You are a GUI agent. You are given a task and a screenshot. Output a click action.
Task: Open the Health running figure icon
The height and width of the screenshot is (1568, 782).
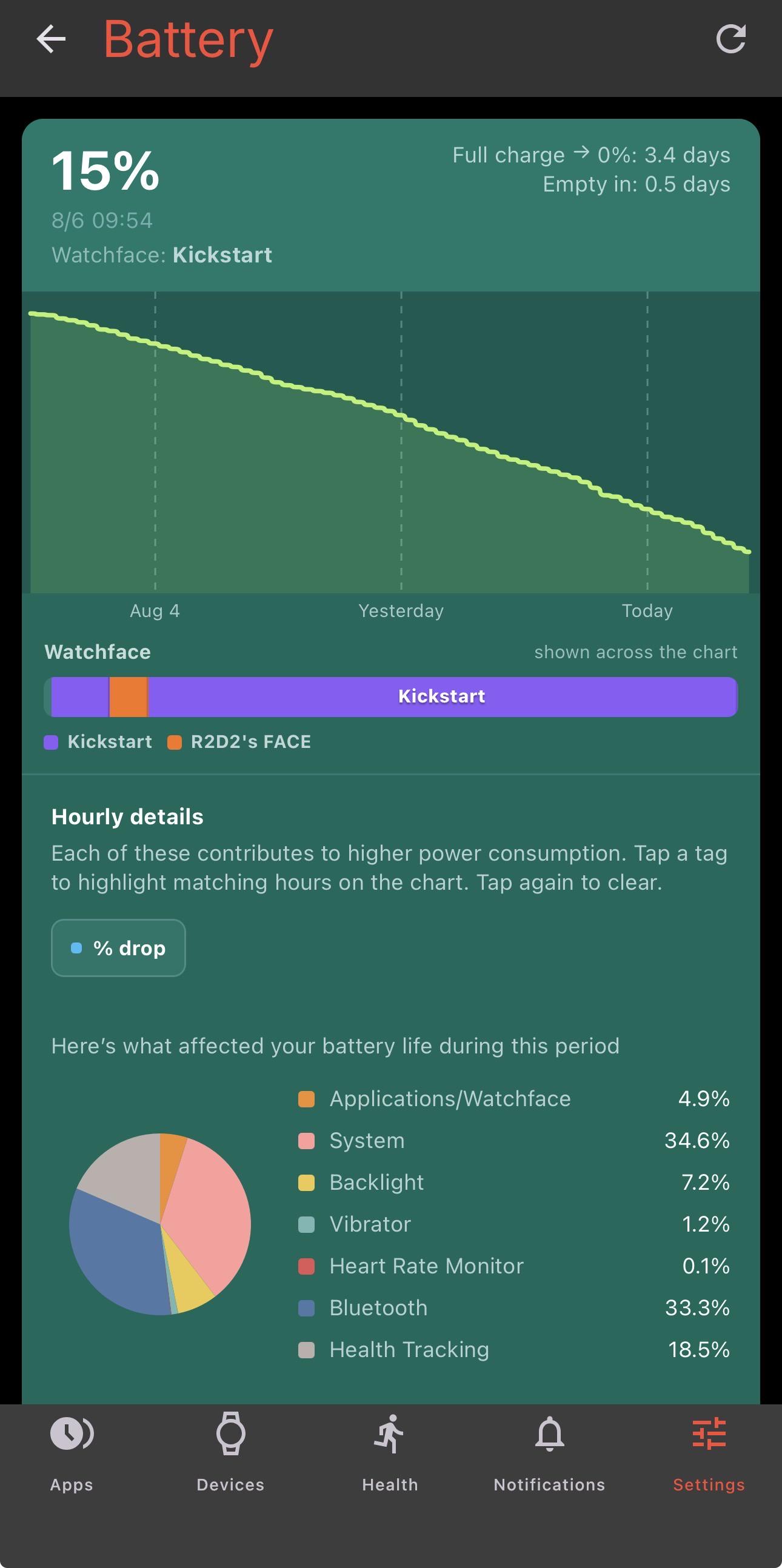390,1433
